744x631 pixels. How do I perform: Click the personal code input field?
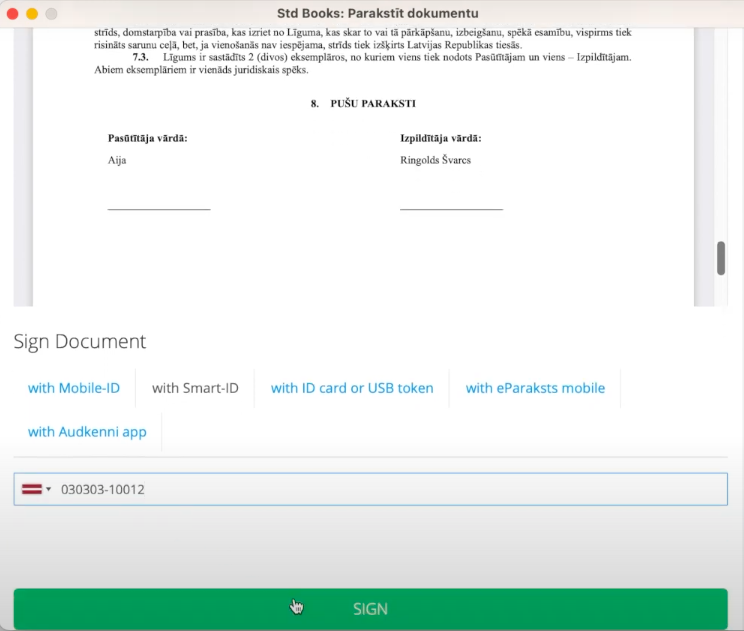point(390,489)
